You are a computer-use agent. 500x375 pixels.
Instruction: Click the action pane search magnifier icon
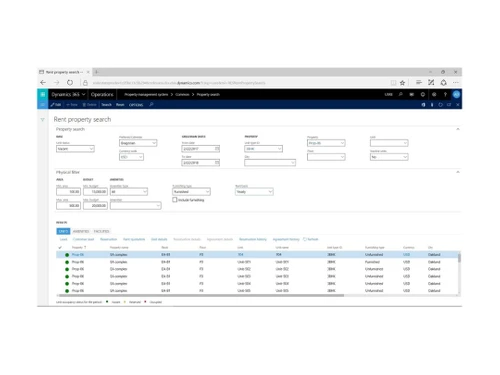click(151, 104)
